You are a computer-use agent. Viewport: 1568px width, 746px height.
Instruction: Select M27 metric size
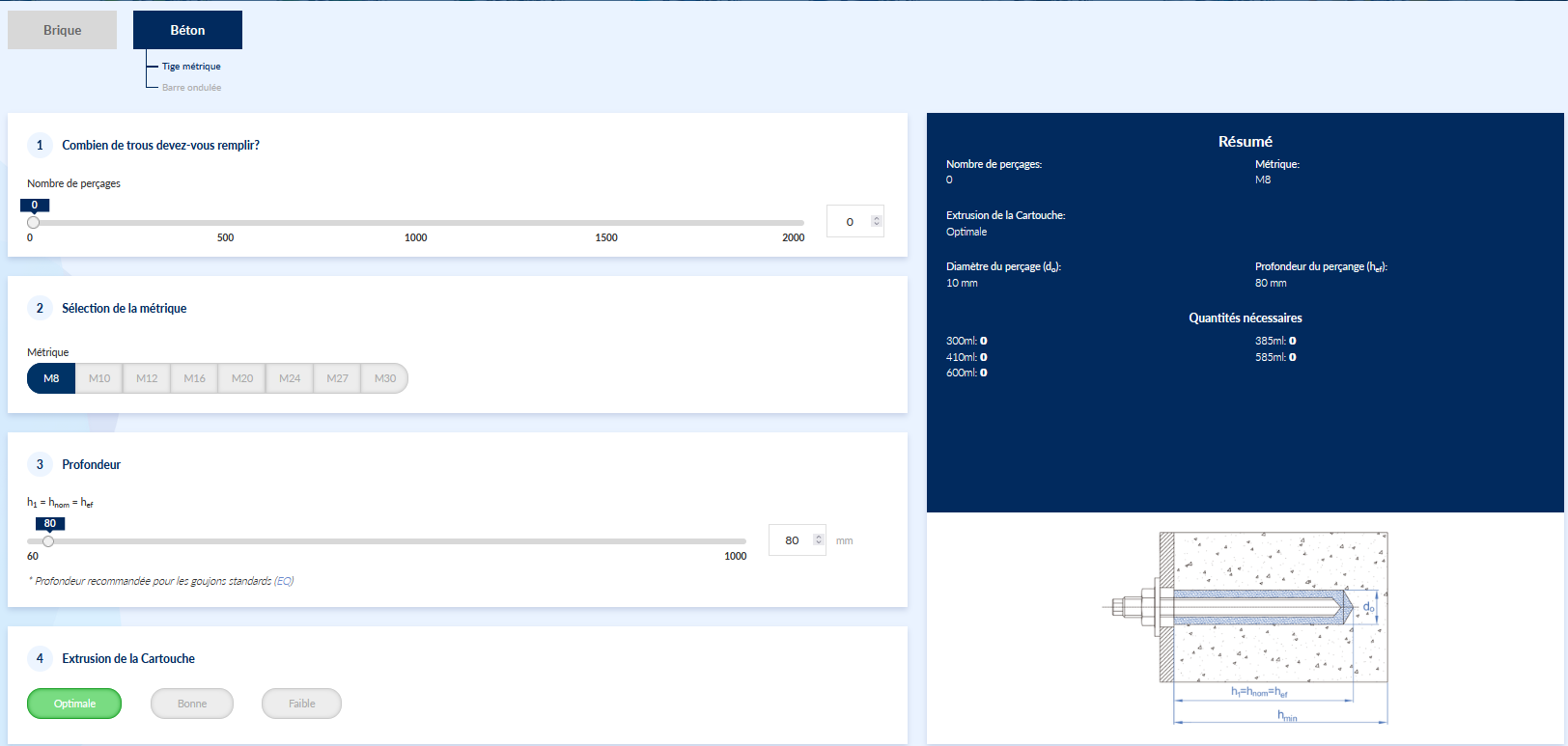click(337, 378)
